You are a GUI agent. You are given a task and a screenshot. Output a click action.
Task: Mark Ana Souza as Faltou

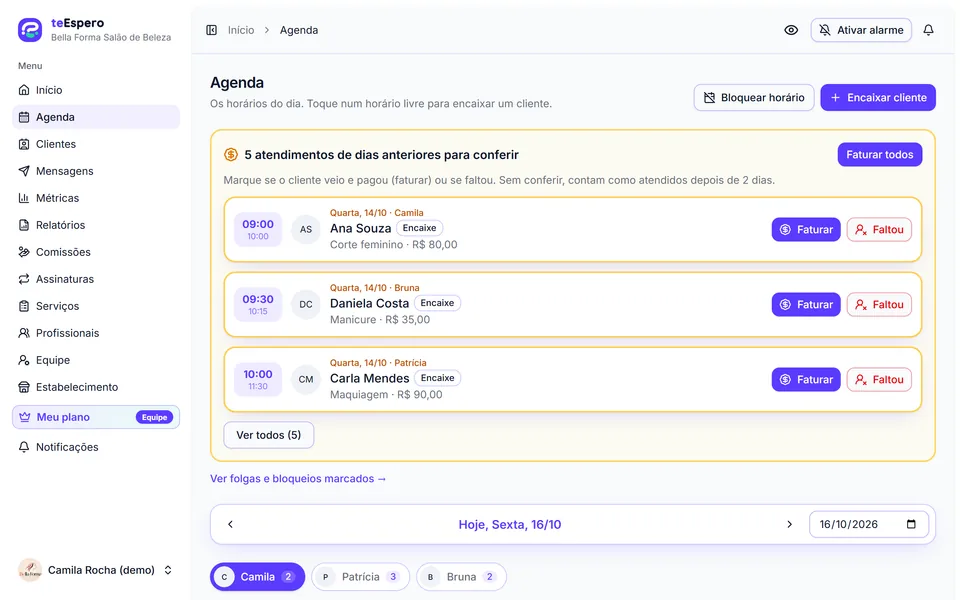point(879,230)
